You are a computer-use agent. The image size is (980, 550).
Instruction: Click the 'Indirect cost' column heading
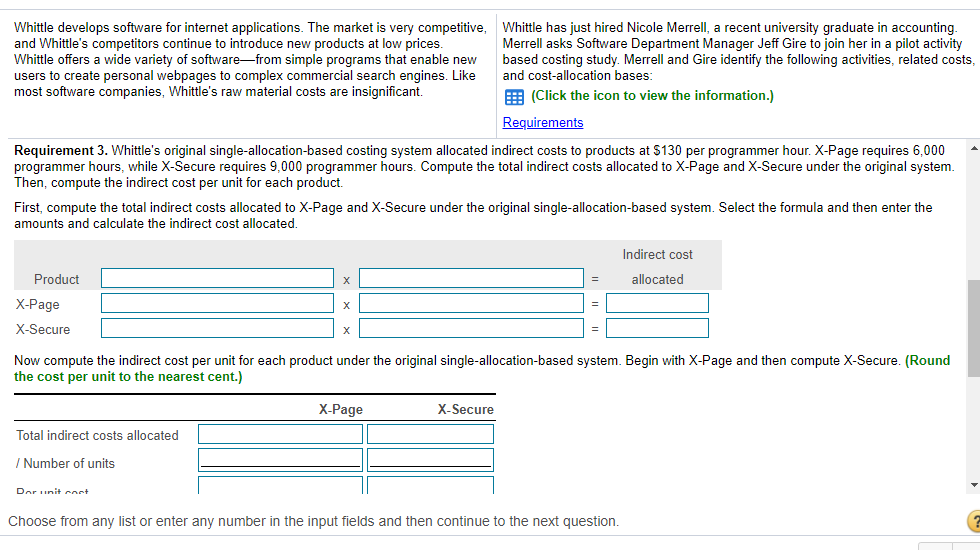point(658,254)
